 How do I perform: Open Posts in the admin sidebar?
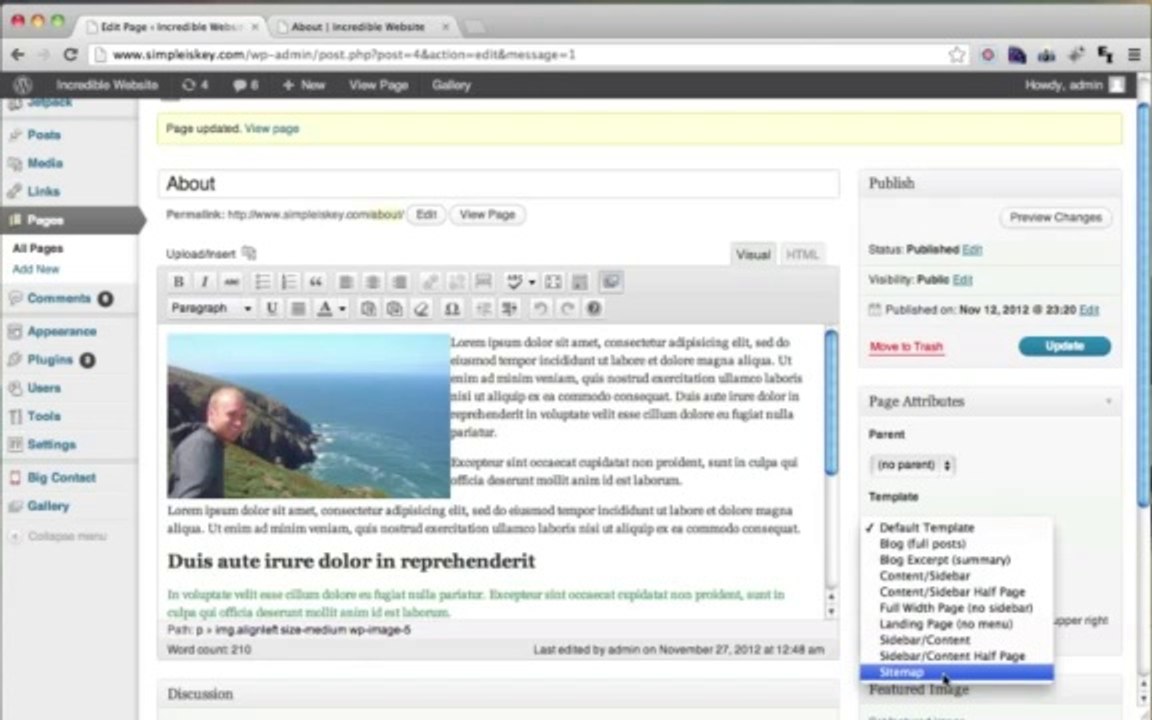coord(44,135)
